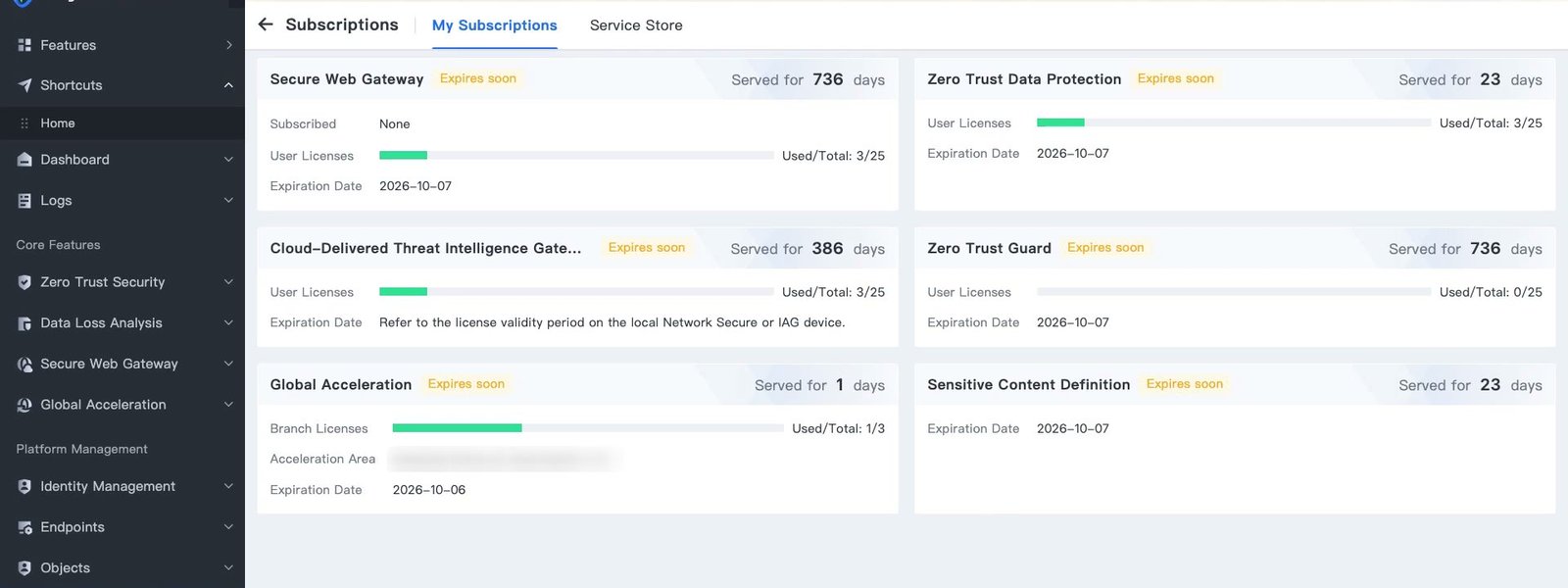The height and width of the screenshot is (588, 1568).
Task: Click Expires soon badge on Sensitive Content Definition
Action: click(x=1185, y=384)
